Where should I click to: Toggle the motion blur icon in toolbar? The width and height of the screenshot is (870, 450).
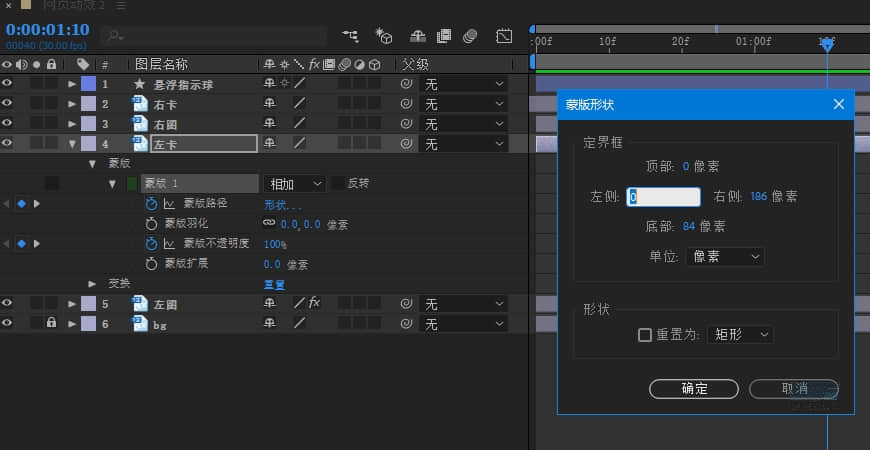pos(471,36)
